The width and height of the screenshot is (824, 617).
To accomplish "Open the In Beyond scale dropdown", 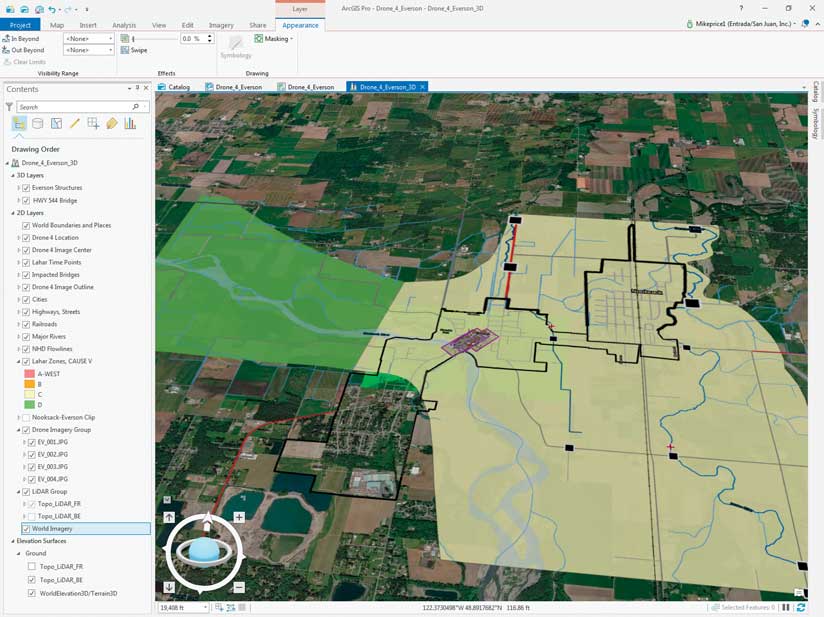I will point(110,39).
